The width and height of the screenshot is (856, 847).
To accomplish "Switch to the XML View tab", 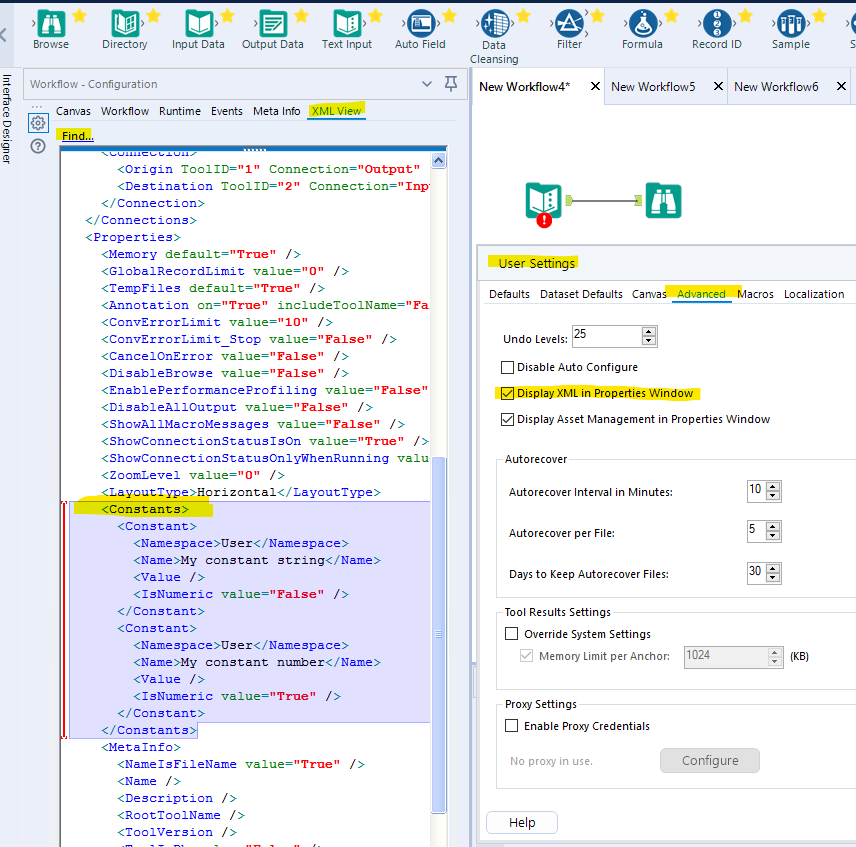I will [336, 111].
